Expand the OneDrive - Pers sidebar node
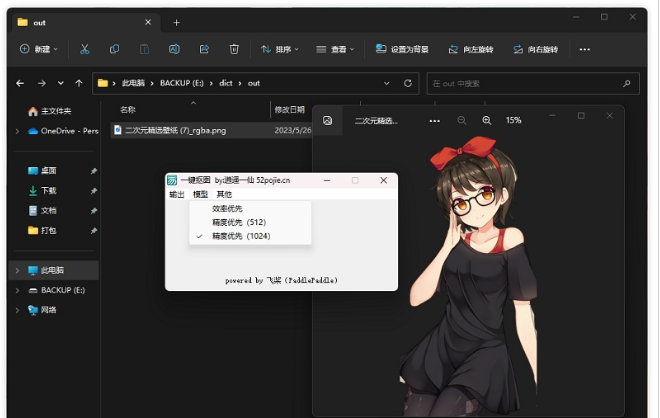 pos(17,131)
